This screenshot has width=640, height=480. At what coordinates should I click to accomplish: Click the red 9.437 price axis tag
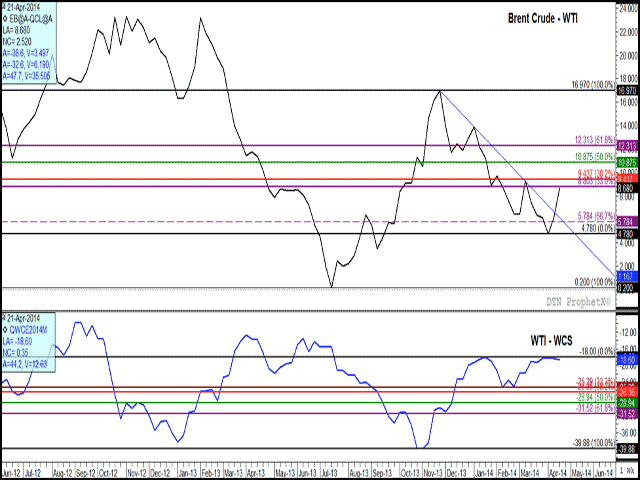627,179
